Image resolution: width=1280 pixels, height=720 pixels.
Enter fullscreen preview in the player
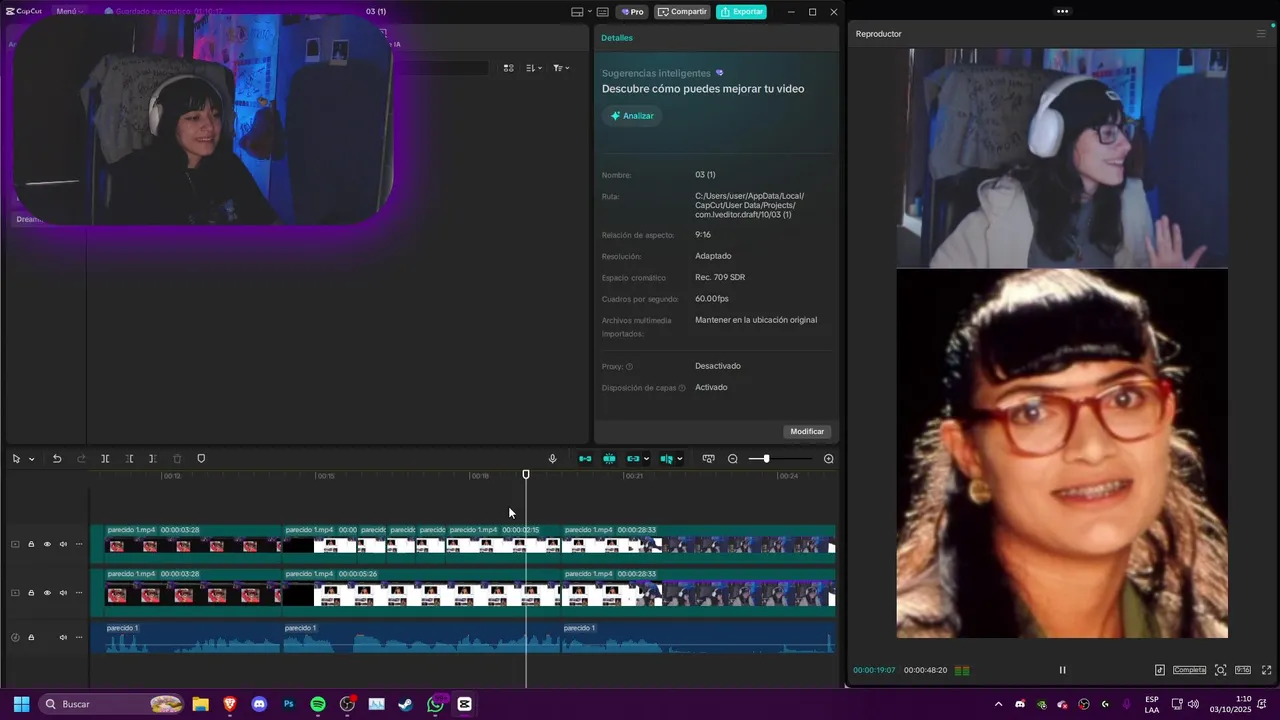[x=1266, y=670]
